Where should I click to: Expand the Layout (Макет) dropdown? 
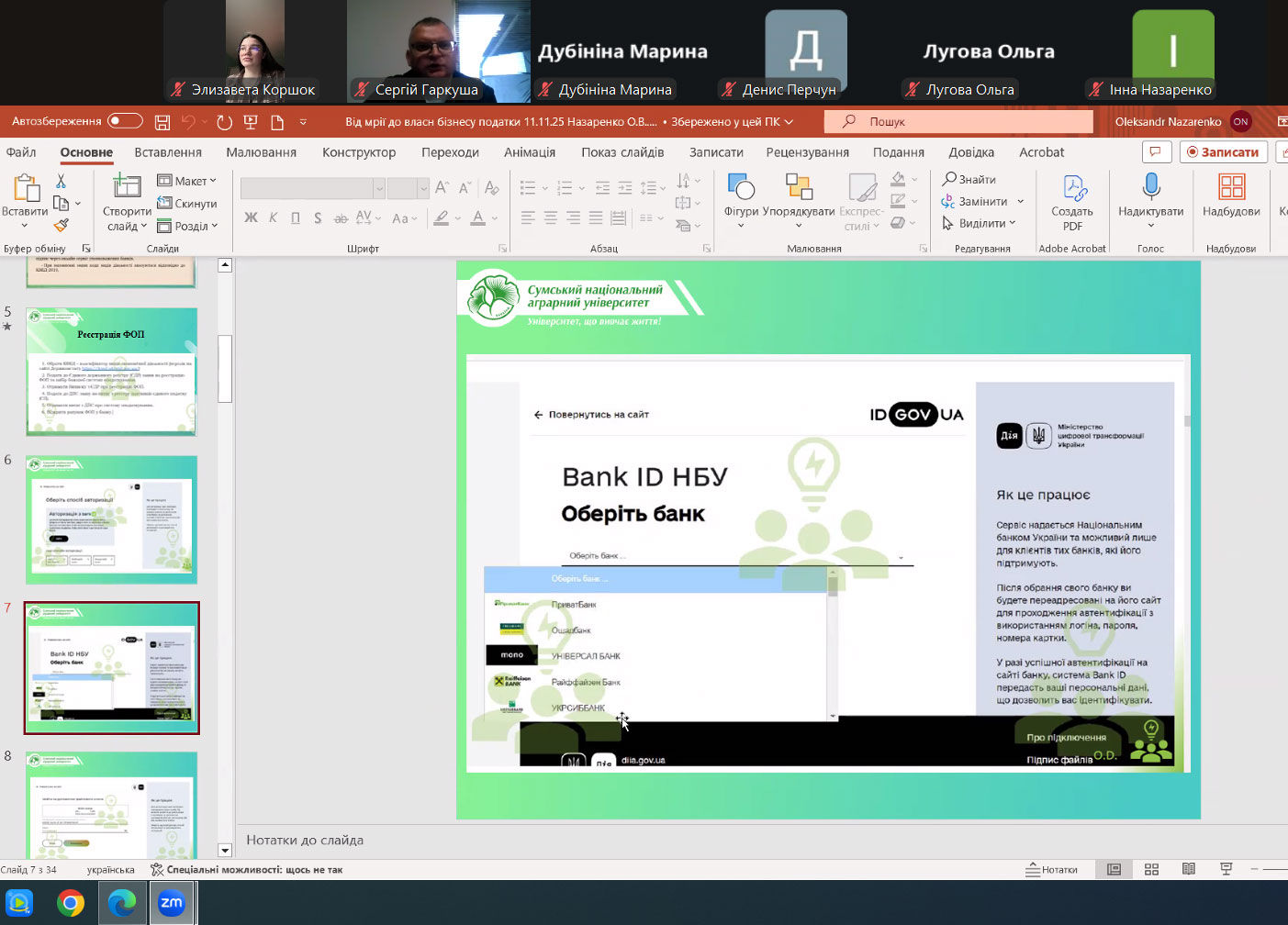tap(187, 181)
